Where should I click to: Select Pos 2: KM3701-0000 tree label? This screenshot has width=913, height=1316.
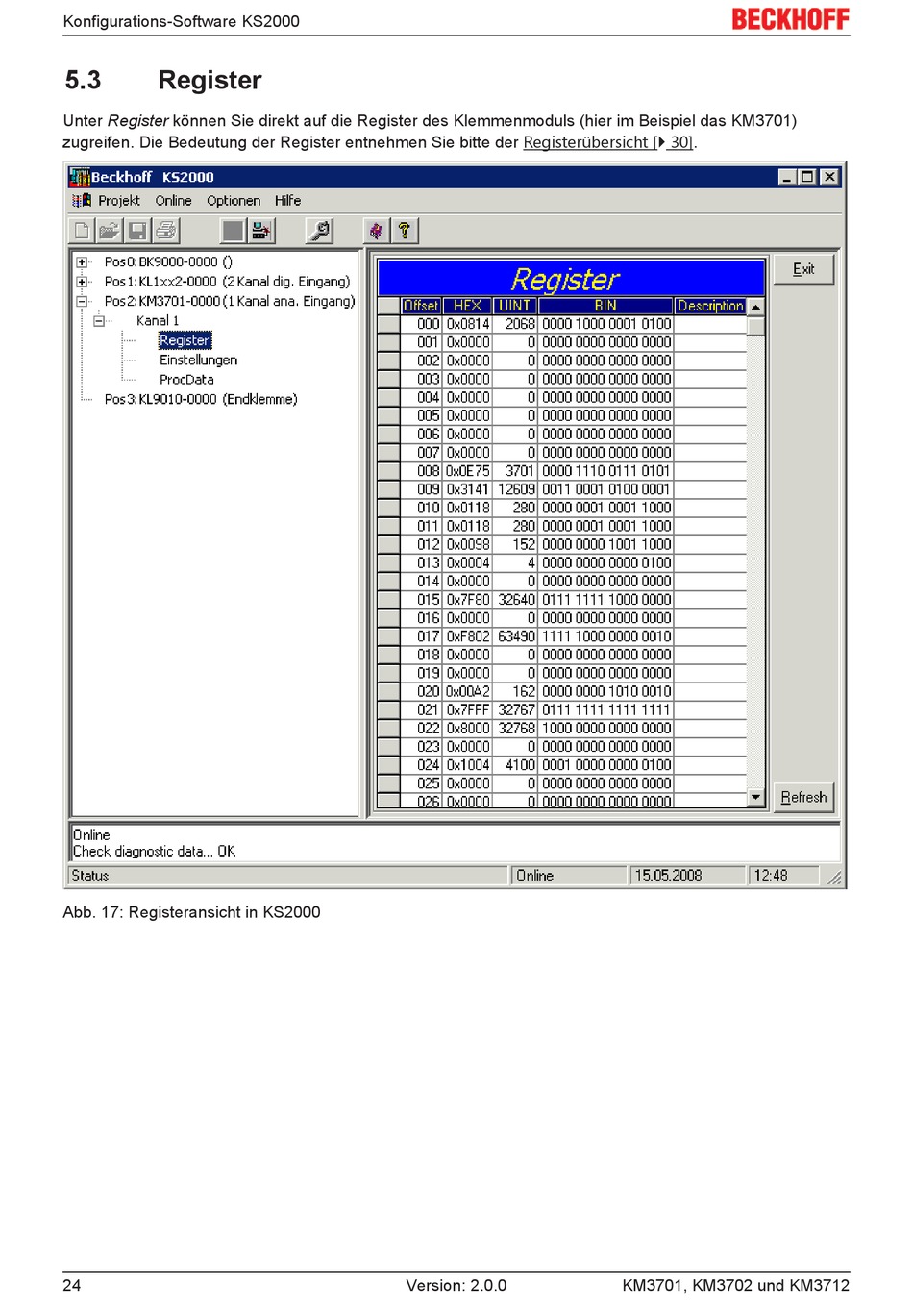click(x=230, y=301)
